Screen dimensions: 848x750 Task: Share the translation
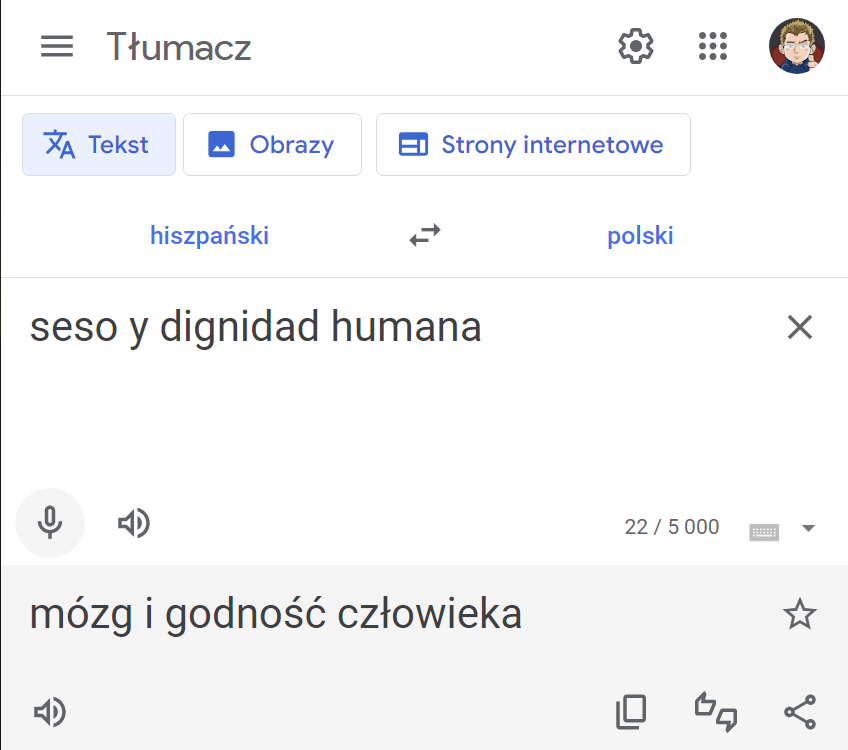tap(800, 711)
